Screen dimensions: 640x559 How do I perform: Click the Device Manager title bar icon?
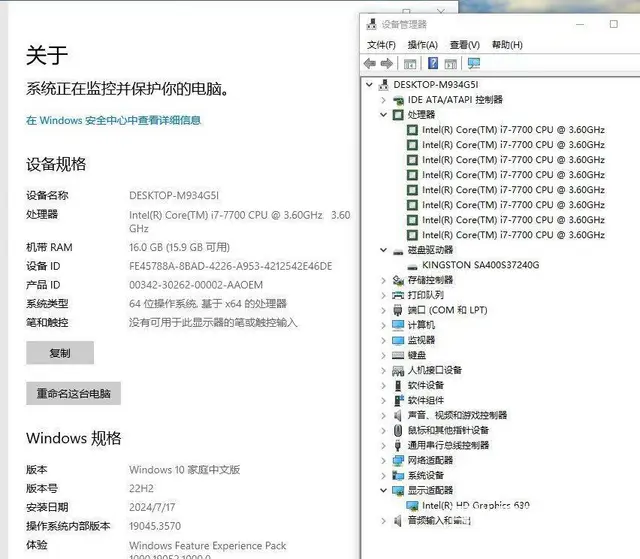coord(371,24)
